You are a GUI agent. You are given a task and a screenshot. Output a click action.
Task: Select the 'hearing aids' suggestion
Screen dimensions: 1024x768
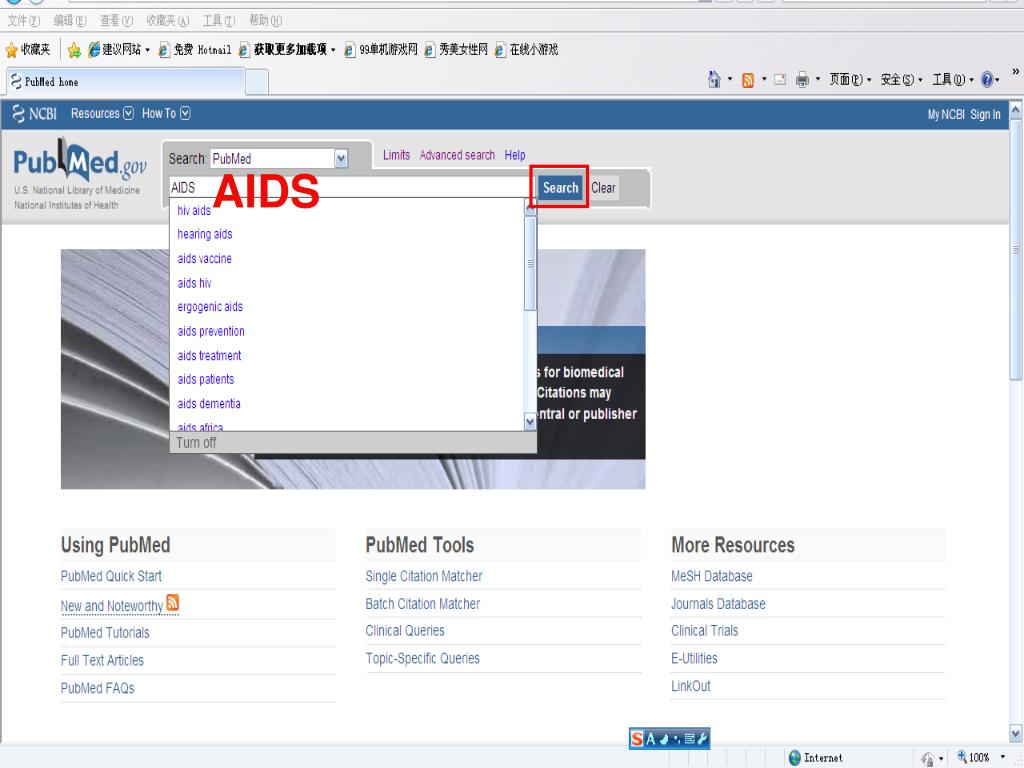(x=204, y=234)
